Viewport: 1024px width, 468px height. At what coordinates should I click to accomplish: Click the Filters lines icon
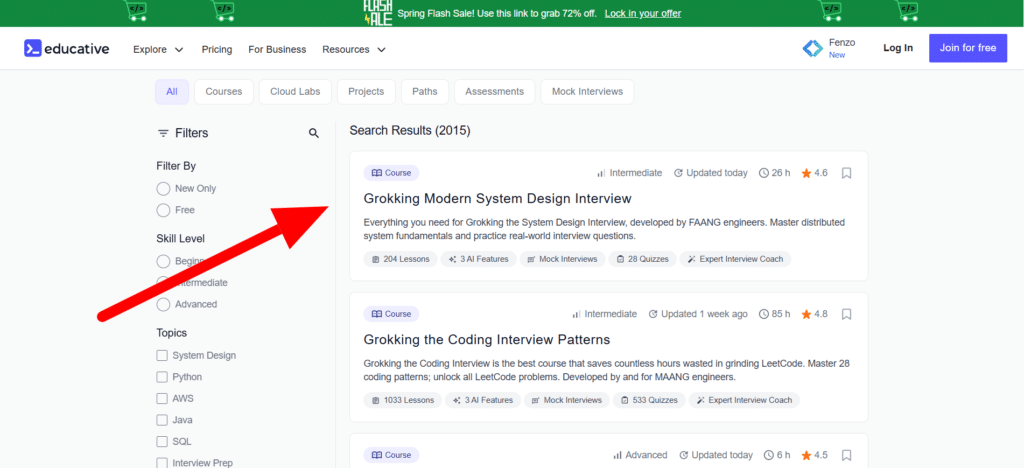[163, 133]
